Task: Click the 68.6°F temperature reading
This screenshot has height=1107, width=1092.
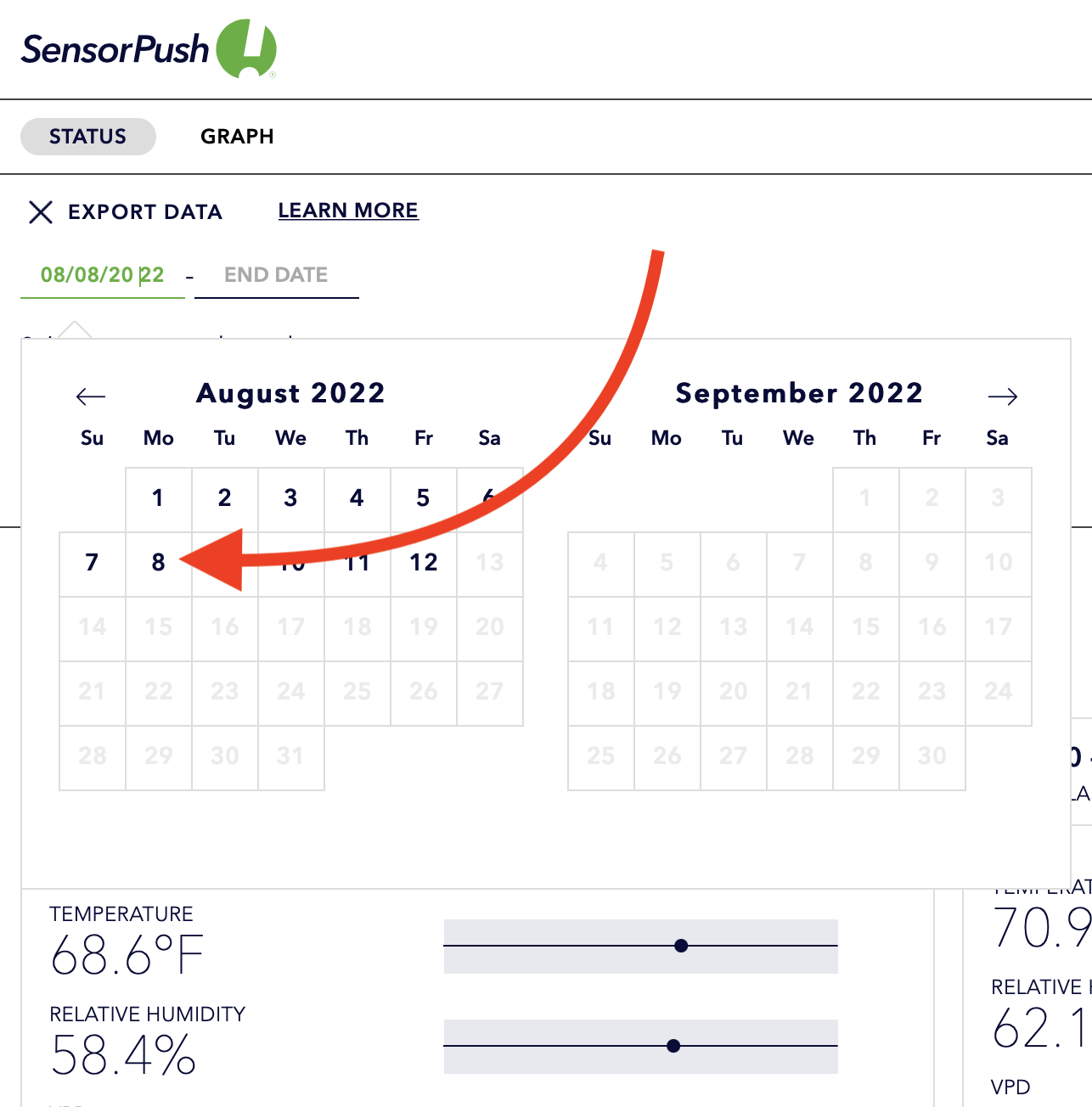Action: (x=127, y=955)
